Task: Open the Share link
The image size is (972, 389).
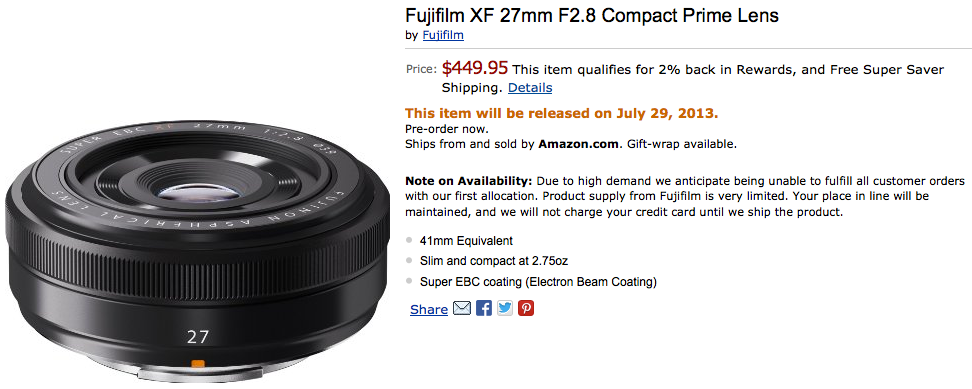Action: [x=429, y=310]
